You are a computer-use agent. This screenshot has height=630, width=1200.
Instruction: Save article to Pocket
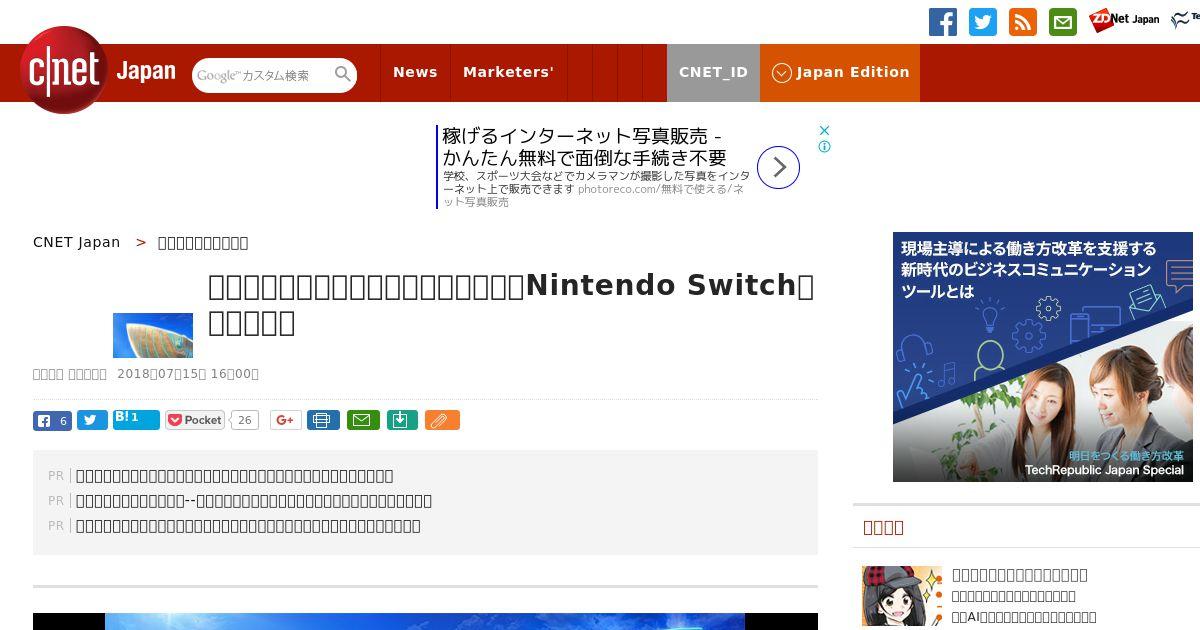coord(195,420)
